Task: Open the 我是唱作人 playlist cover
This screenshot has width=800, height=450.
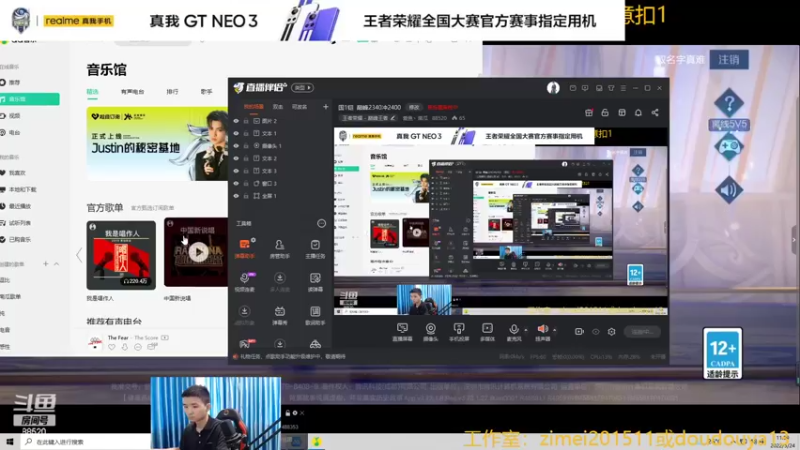Action: click(x=121, y=255)
